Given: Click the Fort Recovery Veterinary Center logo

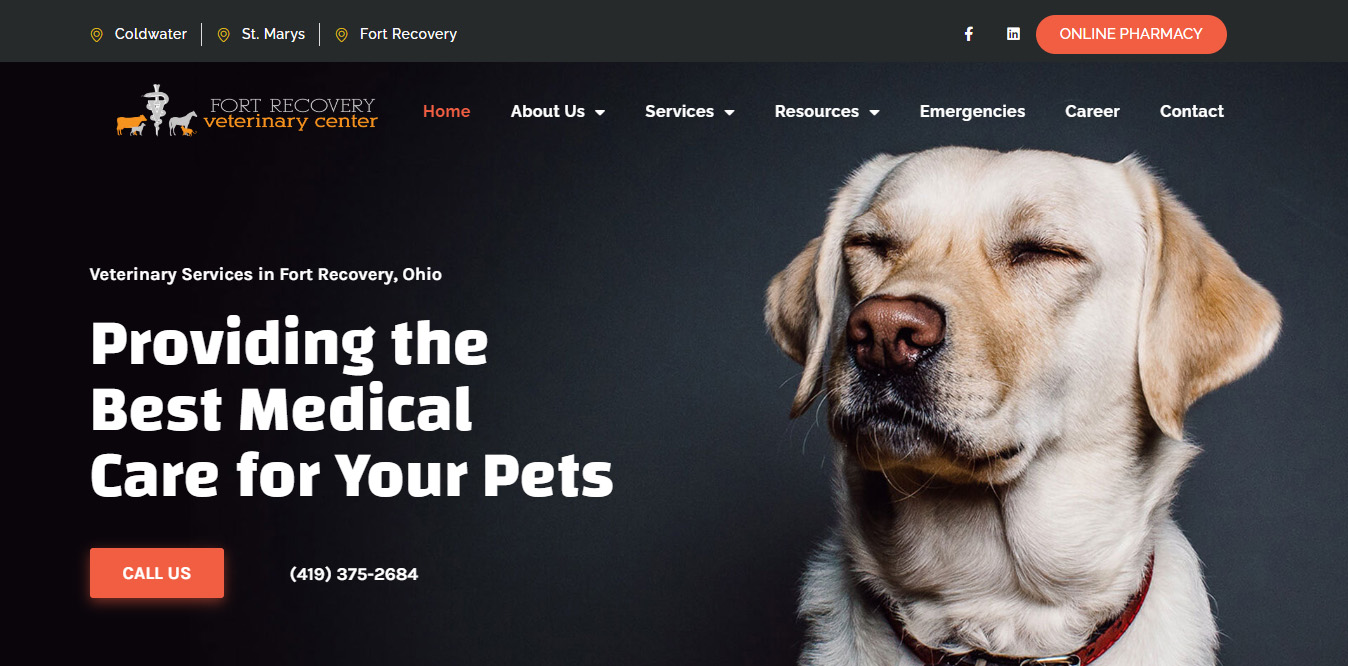Looking at the screenshot, I should [247, 111].
